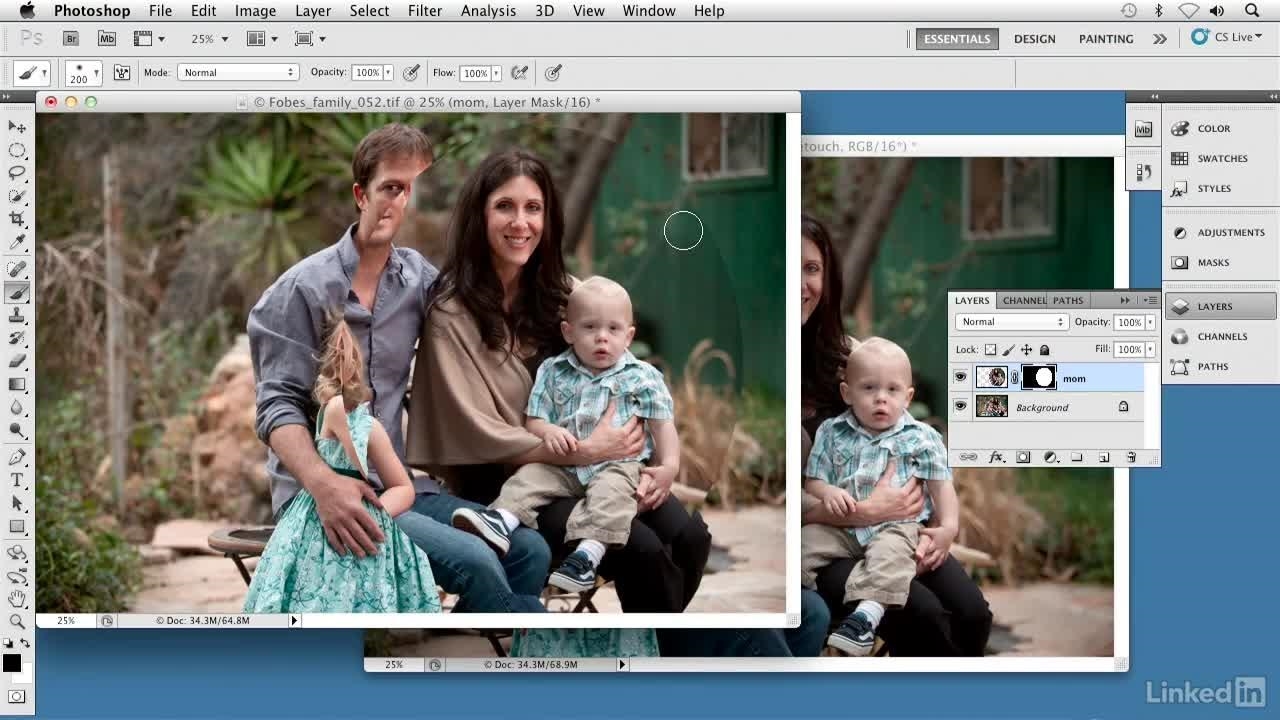The width and height of the screenshot is (1280, 720).
Task: Hide the Background layer visibility eye
Action: 960,407
